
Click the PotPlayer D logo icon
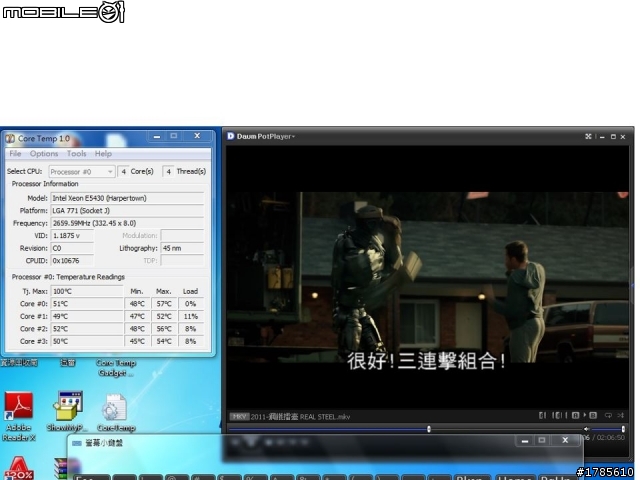pos(231,136)
